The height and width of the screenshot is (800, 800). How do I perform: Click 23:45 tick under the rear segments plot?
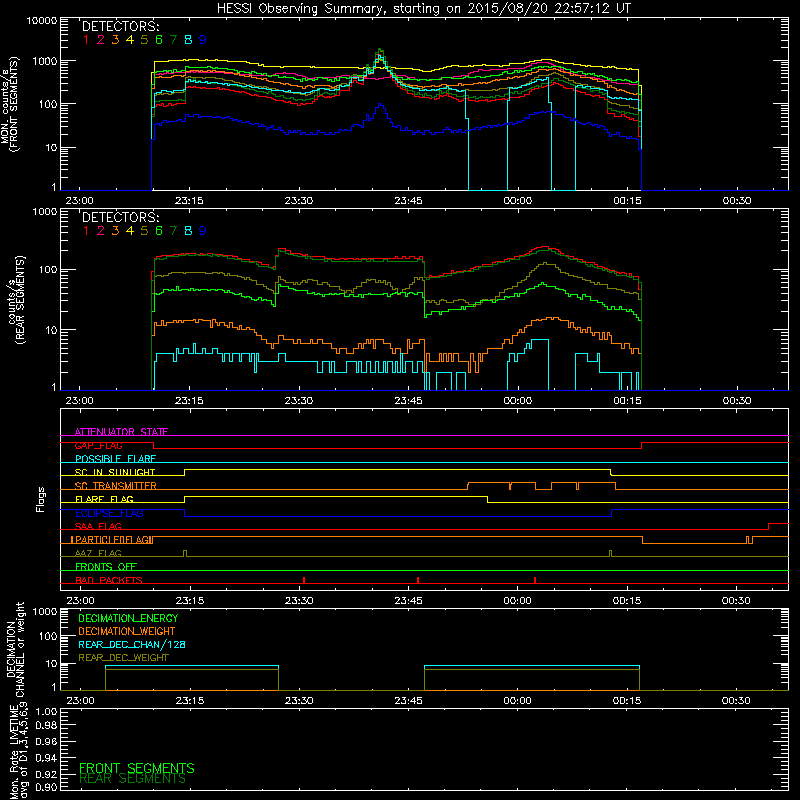(x=408, y=401)
